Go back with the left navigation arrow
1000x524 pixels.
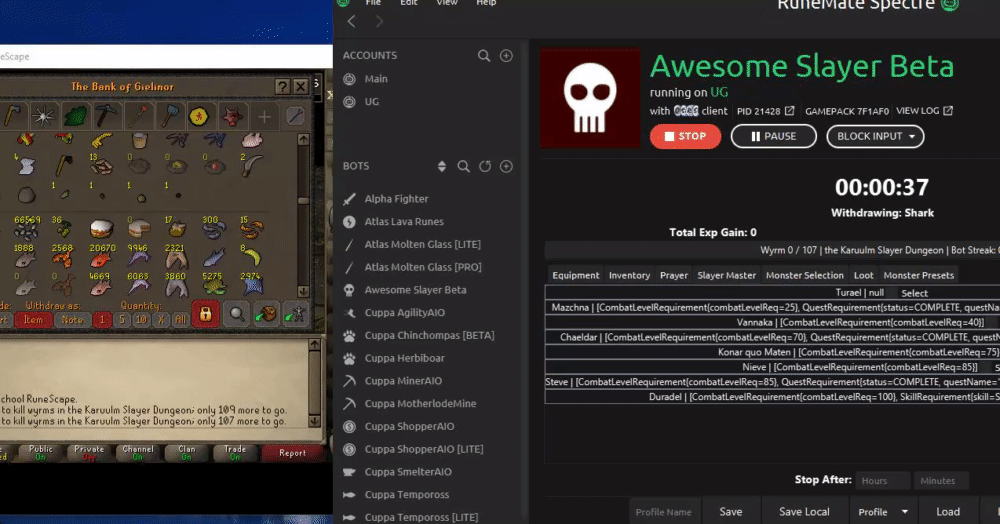(351, 22)
